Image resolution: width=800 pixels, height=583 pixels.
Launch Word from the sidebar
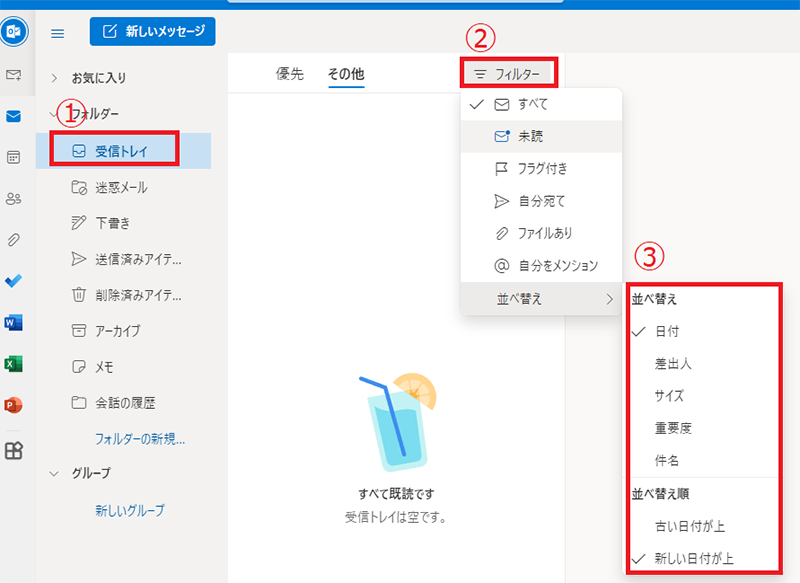tap(14, 322)
